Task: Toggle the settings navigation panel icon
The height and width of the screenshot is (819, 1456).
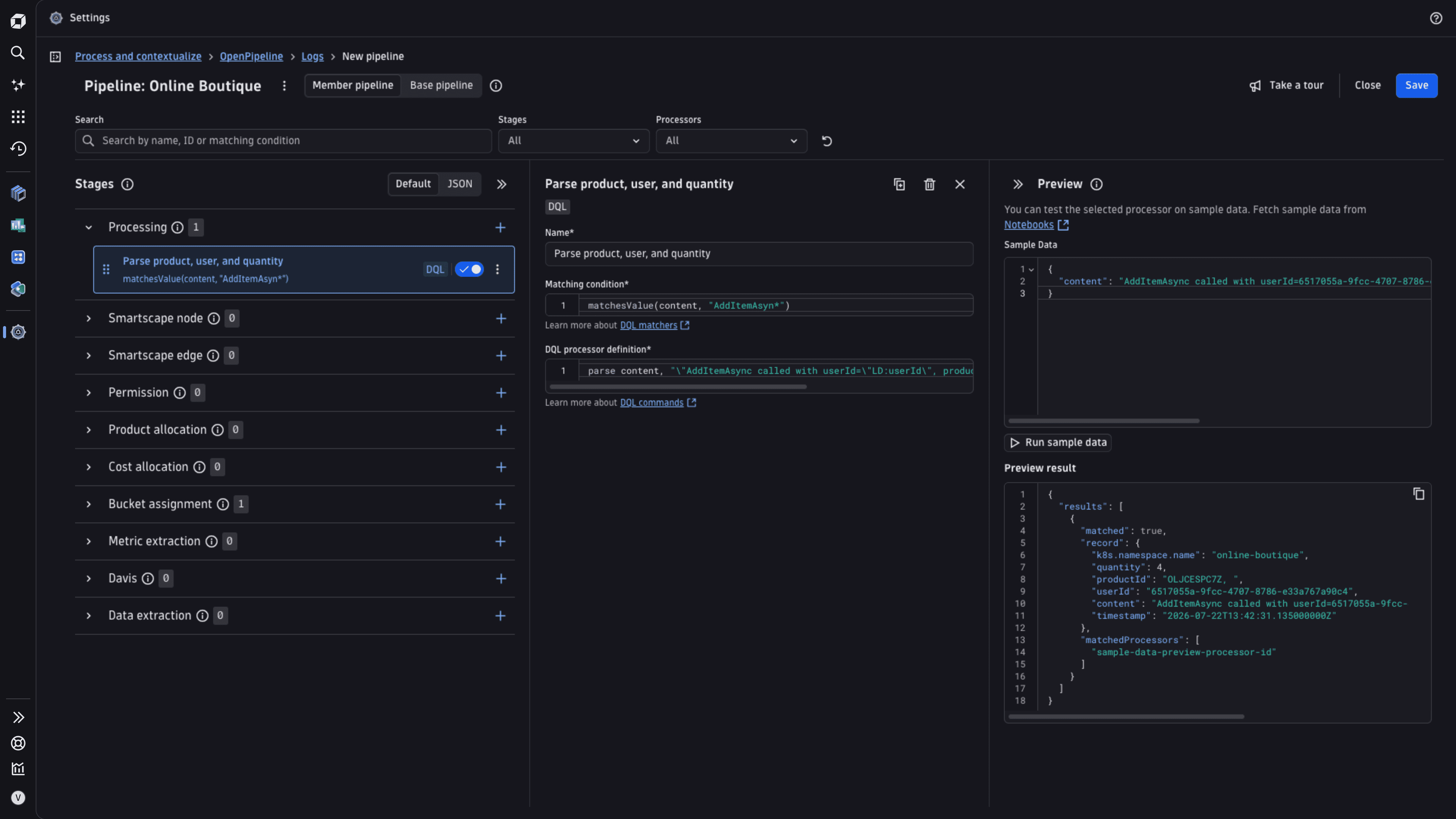Action: 55,56
